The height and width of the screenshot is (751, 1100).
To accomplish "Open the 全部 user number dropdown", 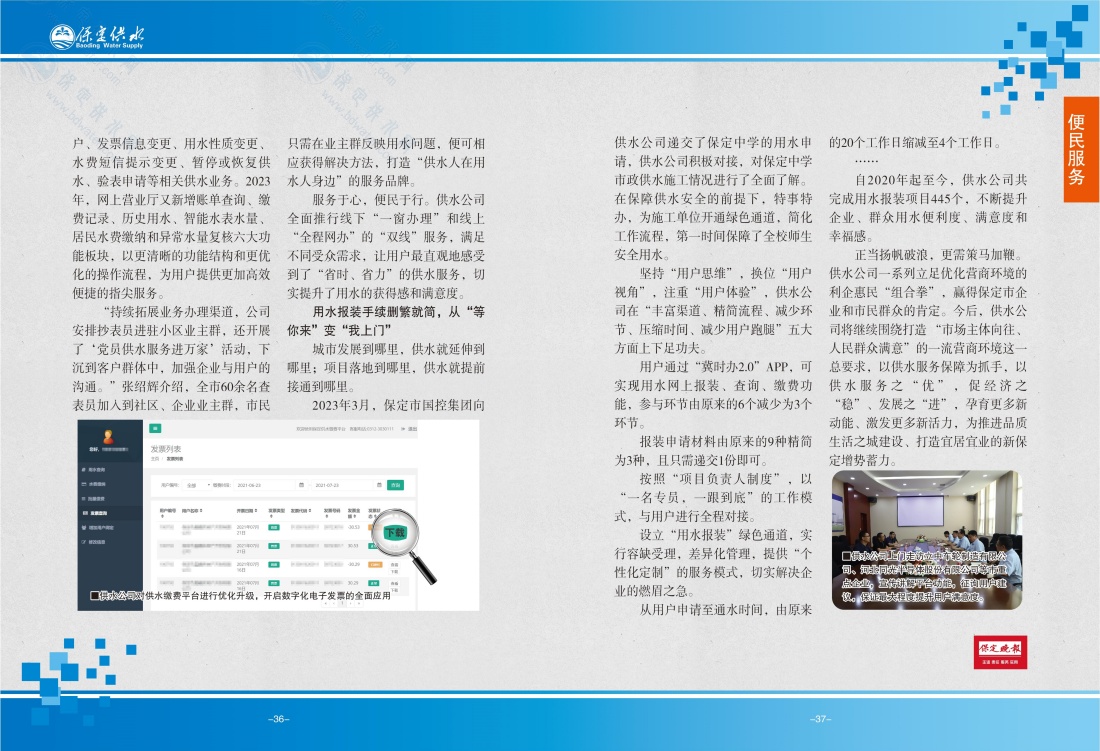I will pos(195,485).
